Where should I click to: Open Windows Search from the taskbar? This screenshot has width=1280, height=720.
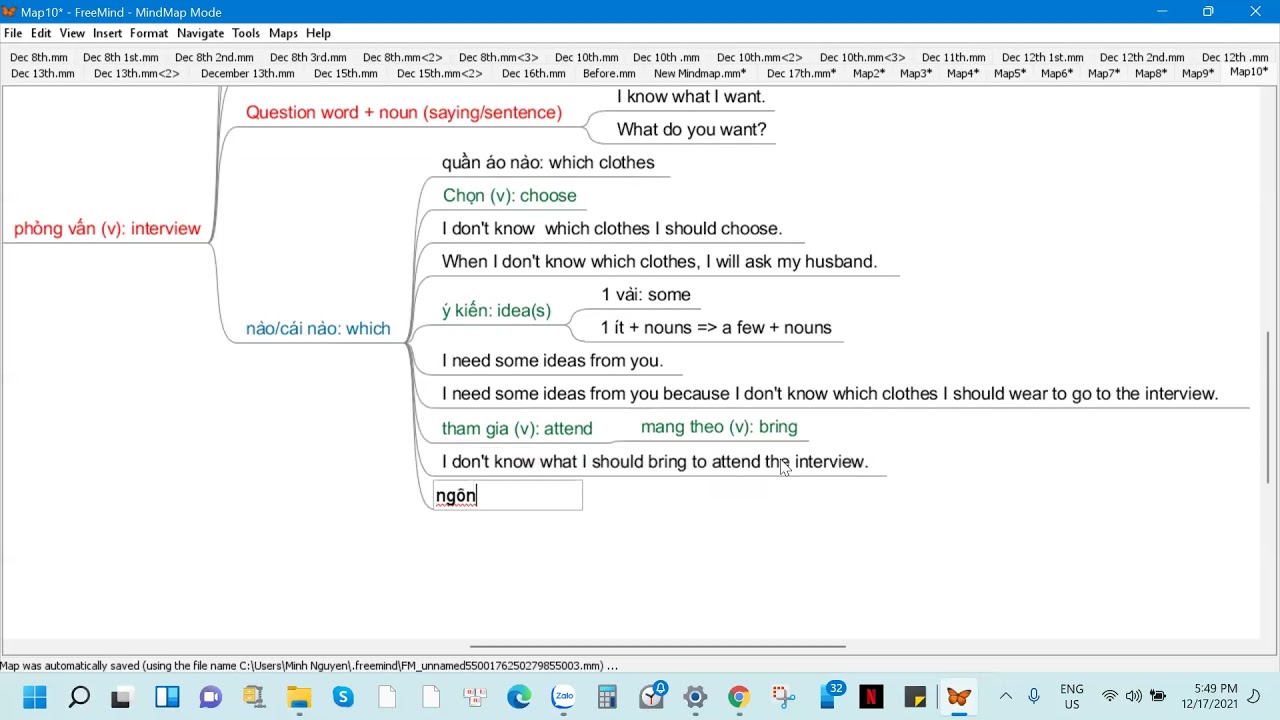point(78,696)
